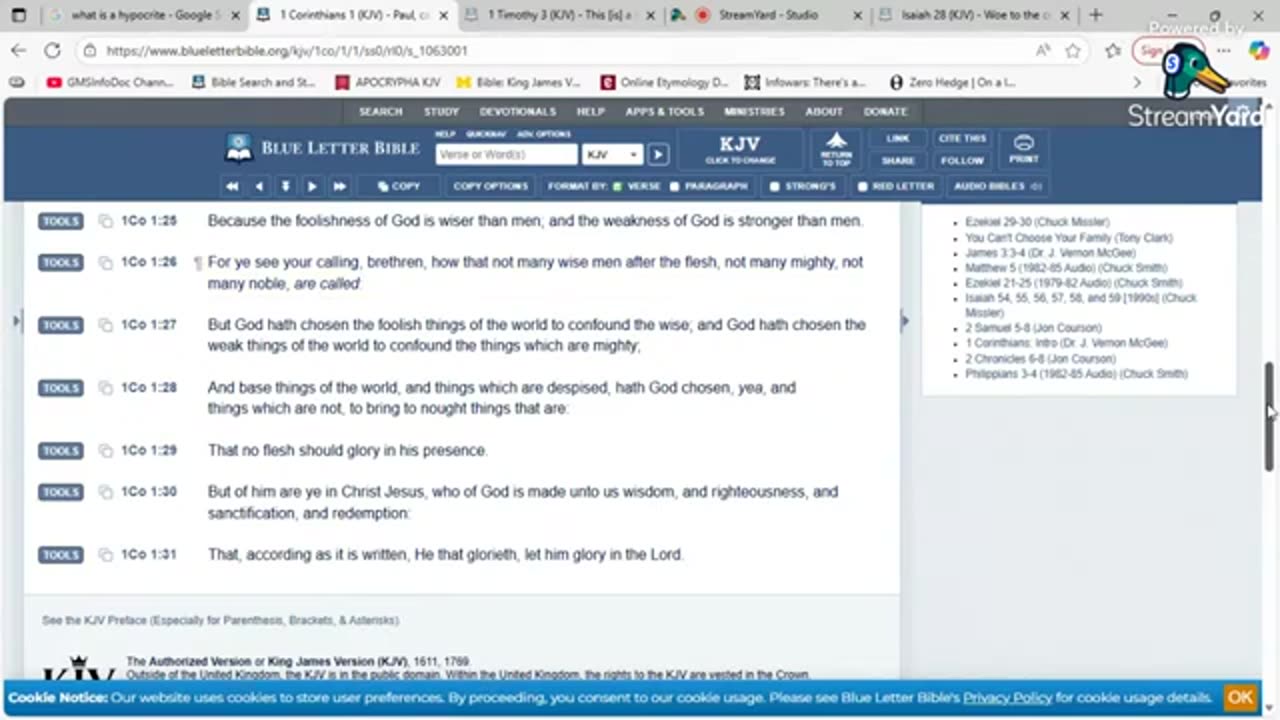
Task: Copy verse 1Co 1:30 using its copy icon
Action: pos(106,492)
